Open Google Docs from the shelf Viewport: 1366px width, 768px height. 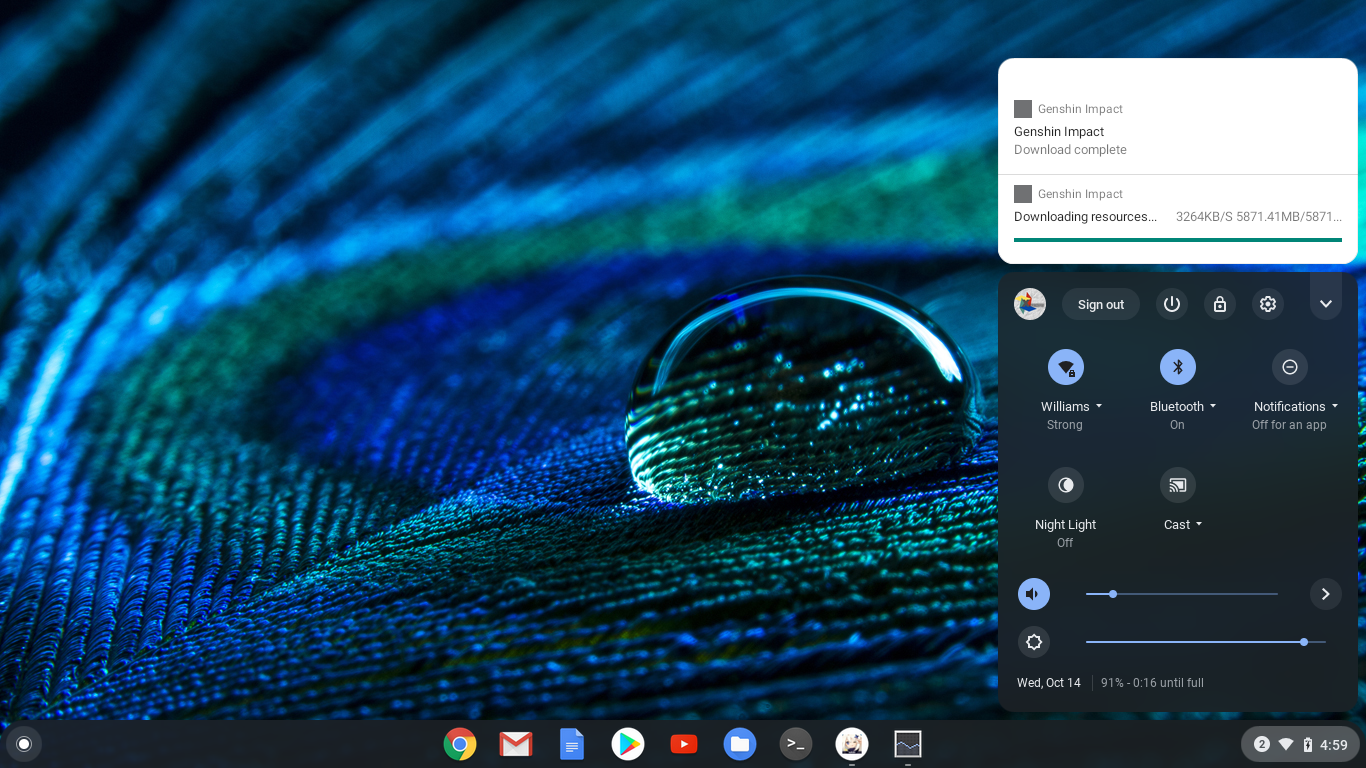[572, 744]
